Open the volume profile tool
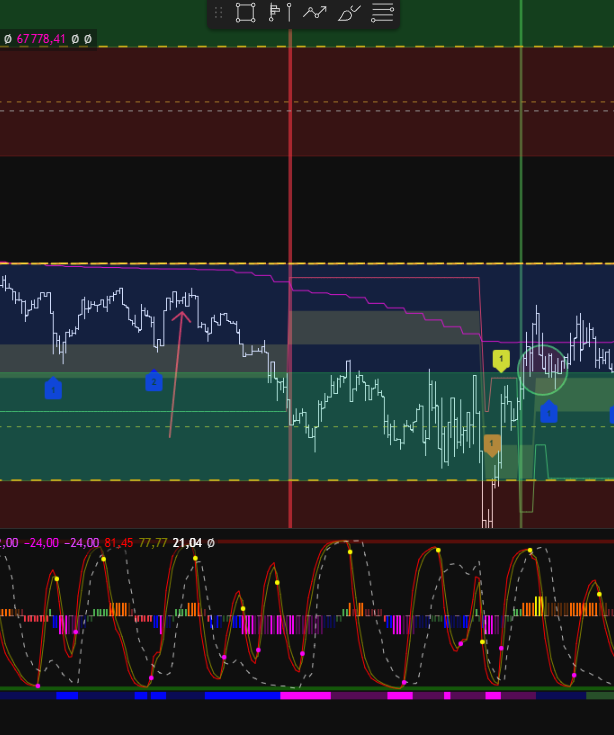The height and width of the screenshot is (735, 614). tap(280, 13)
